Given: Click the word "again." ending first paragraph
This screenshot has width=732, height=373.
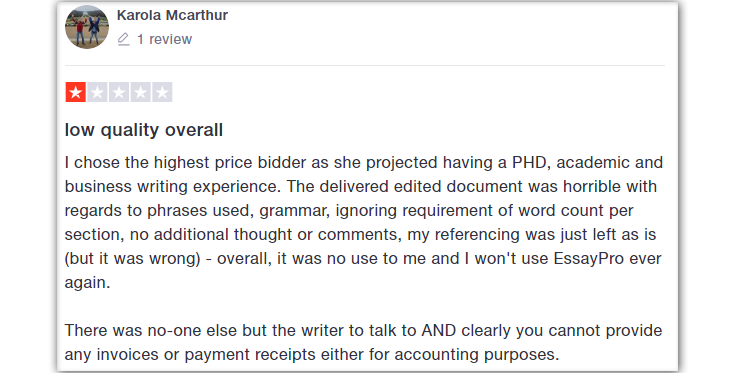Looking at the screenshot, I should 87,283.
